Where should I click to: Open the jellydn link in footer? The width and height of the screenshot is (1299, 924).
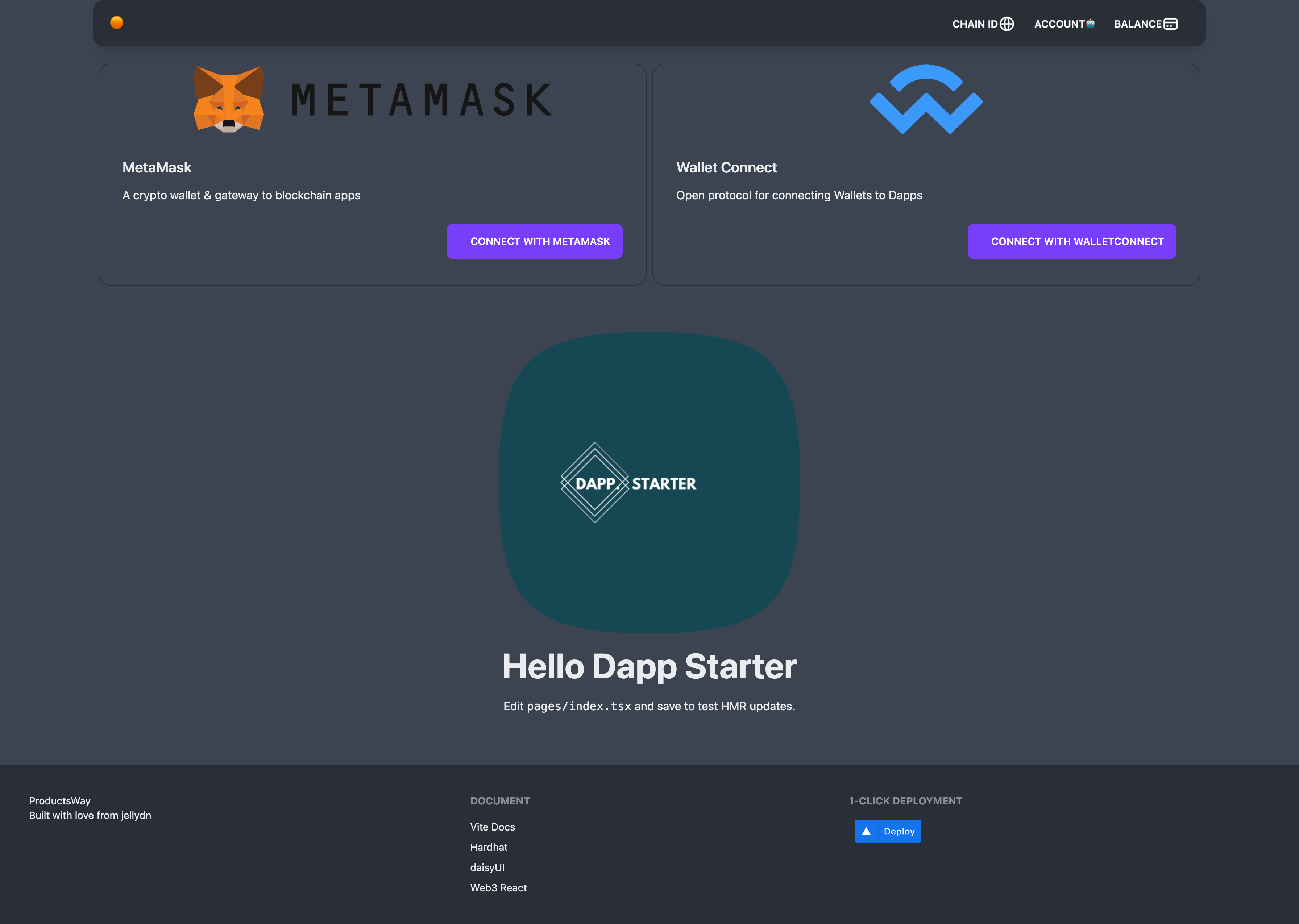coord(136,815)
